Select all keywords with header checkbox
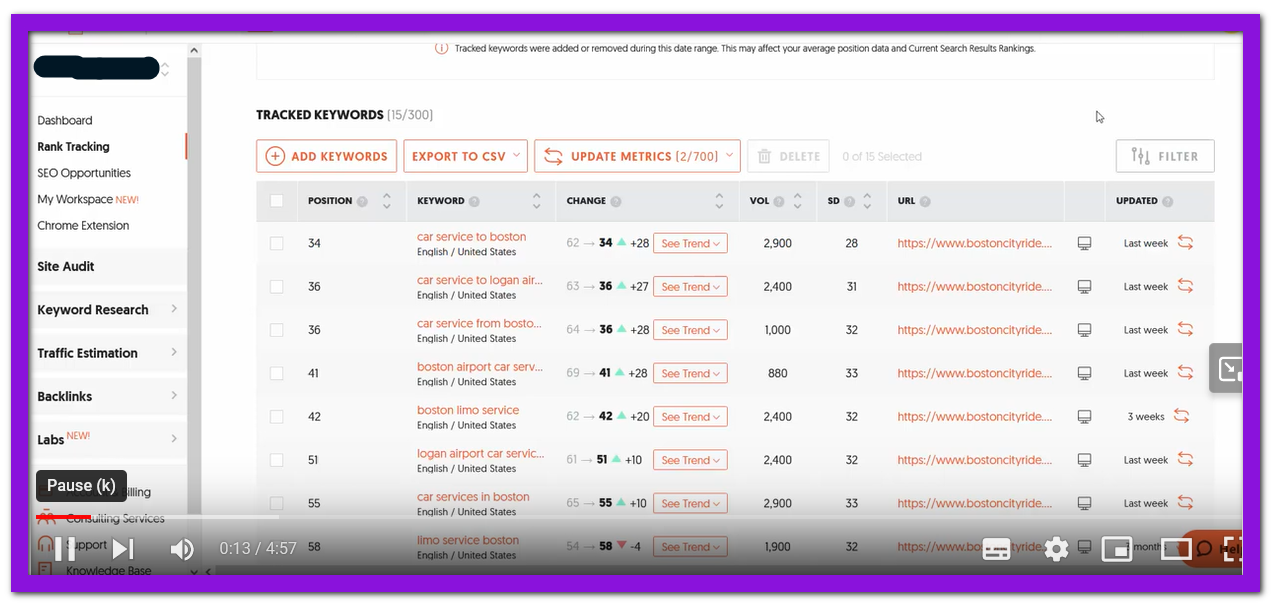Screen dimensions: 1275x608 click(x=277, y=201)
